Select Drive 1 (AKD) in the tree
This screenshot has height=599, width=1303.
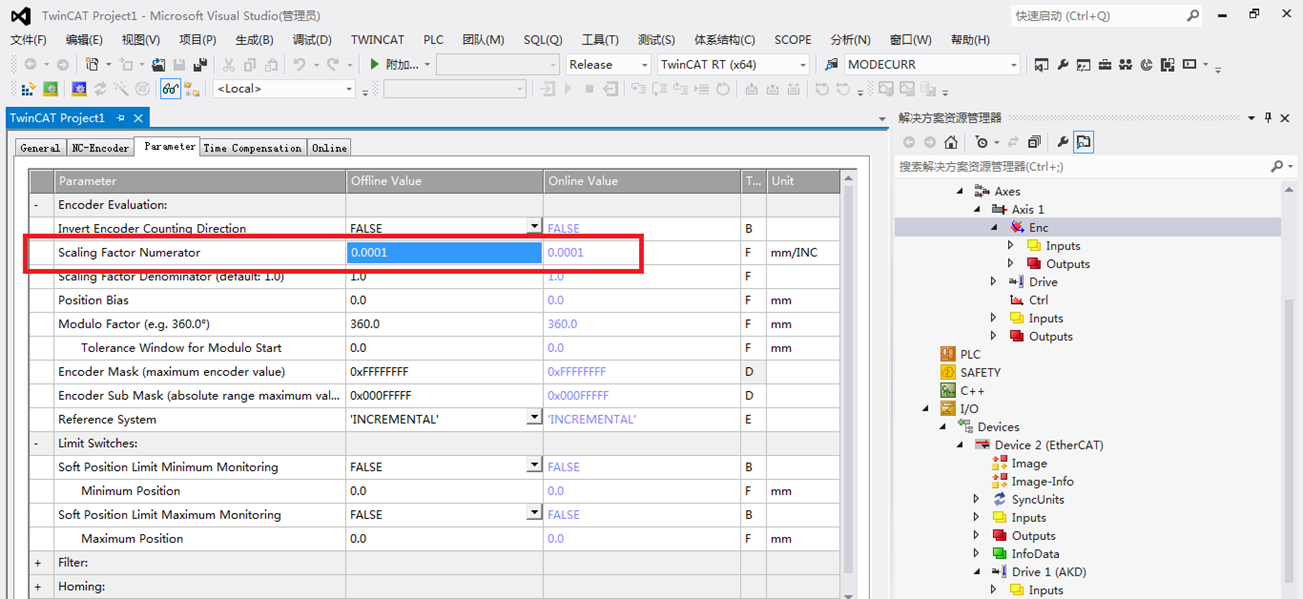point(1048,572)
